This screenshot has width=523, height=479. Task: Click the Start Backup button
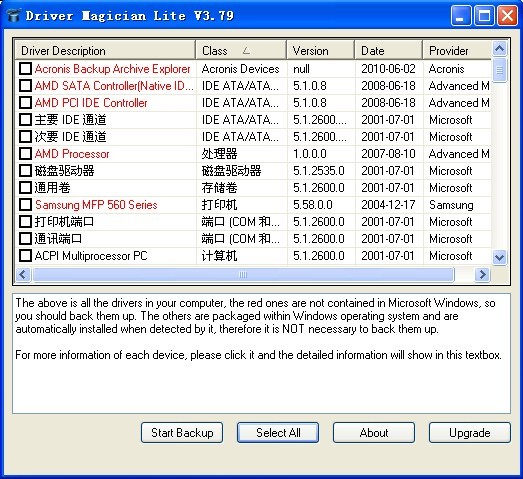point(182,433)
